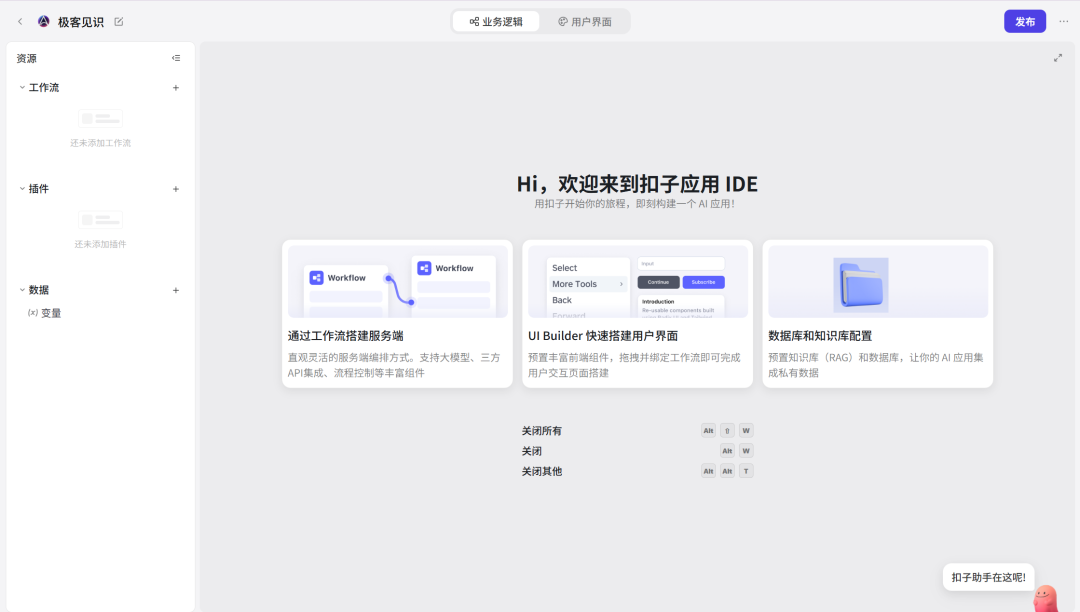Open the more options ellipsis menu
Viewport: 1080px width, 612px height.
point(1063,21)
